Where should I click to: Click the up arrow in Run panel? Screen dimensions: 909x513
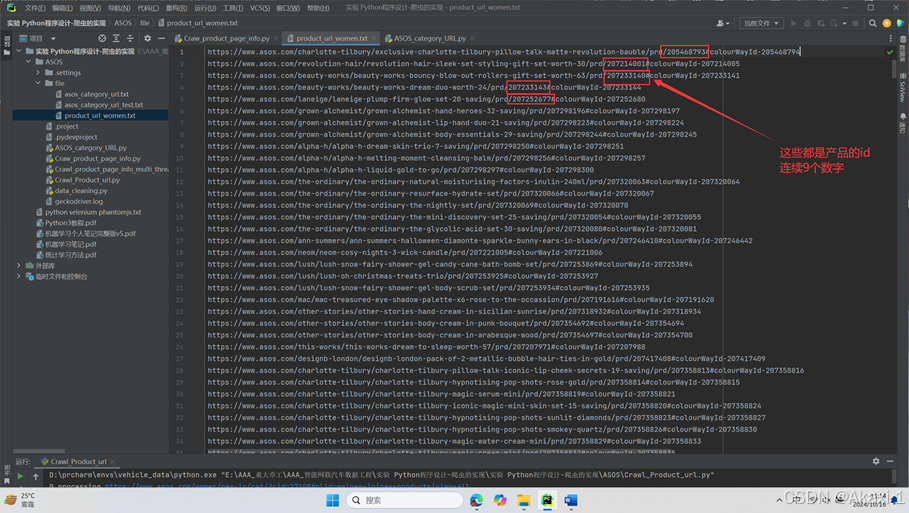(x=35, y=476)
